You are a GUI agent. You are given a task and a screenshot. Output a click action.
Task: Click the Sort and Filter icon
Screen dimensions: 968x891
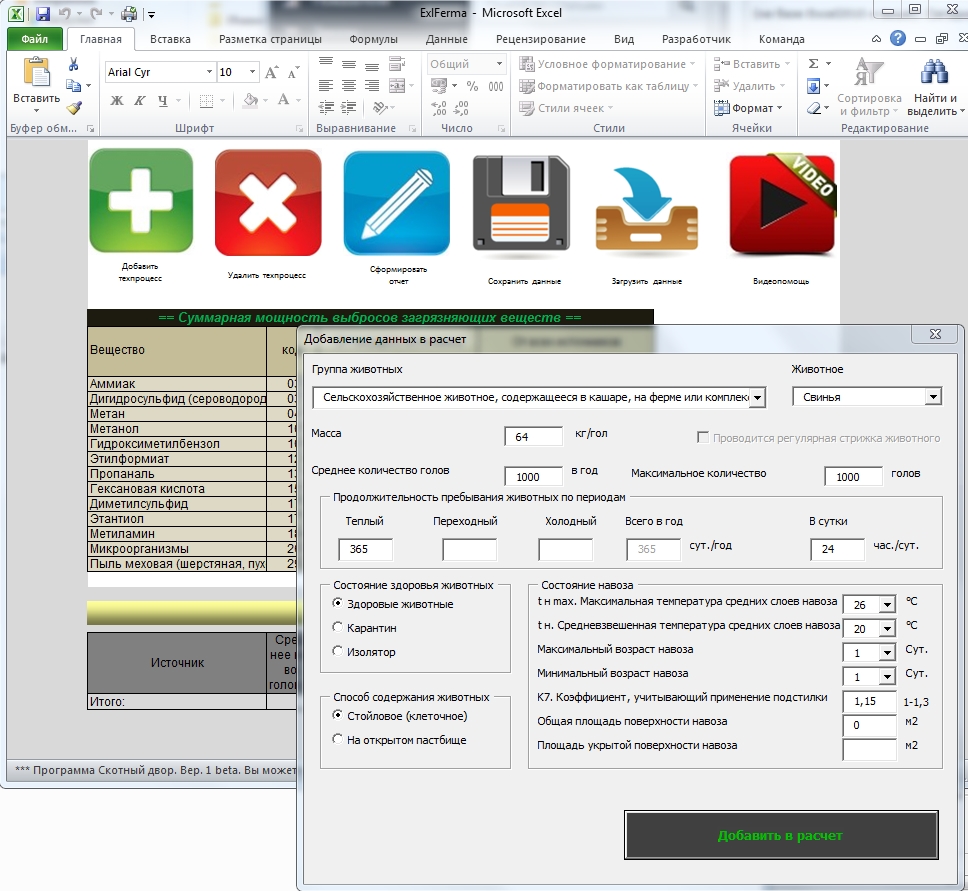tap(869, 72)
